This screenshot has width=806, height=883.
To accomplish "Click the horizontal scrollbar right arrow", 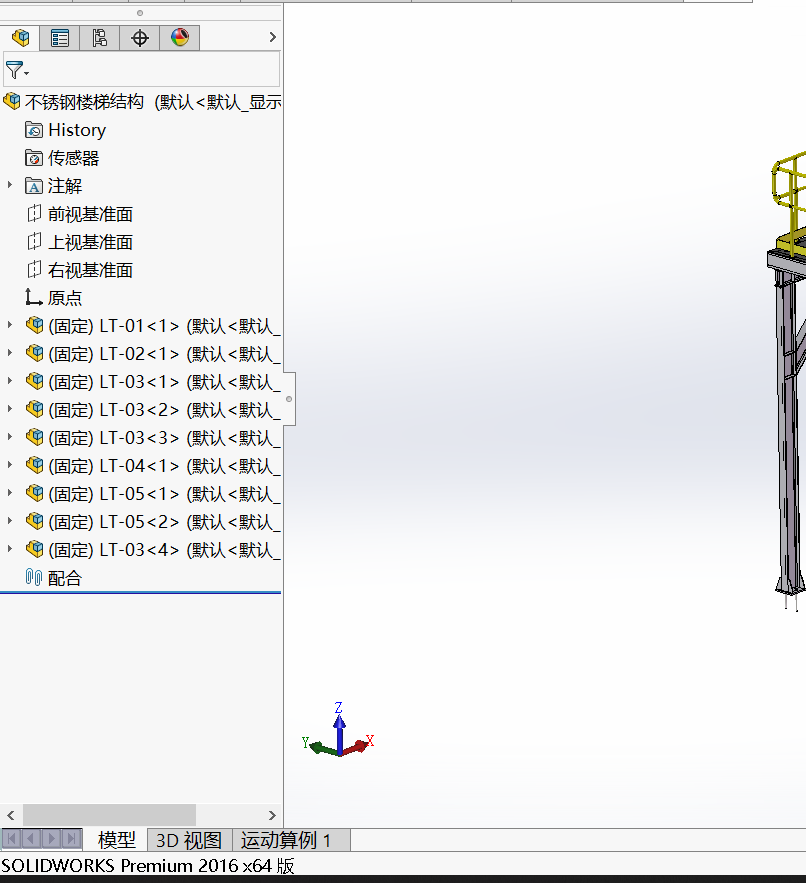I will point(272,815).
